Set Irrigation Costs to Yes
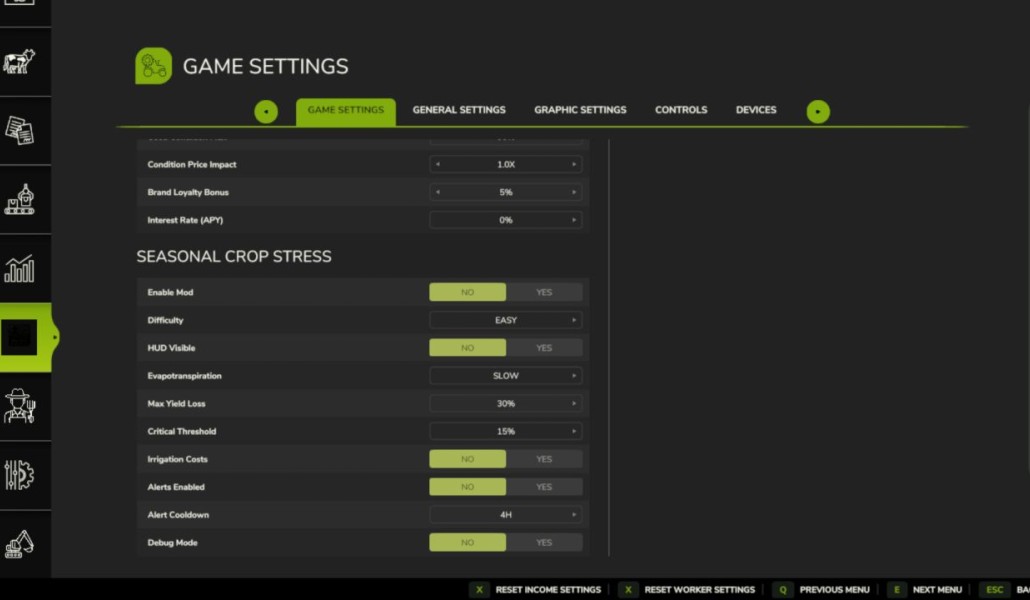 click(544, 459)
